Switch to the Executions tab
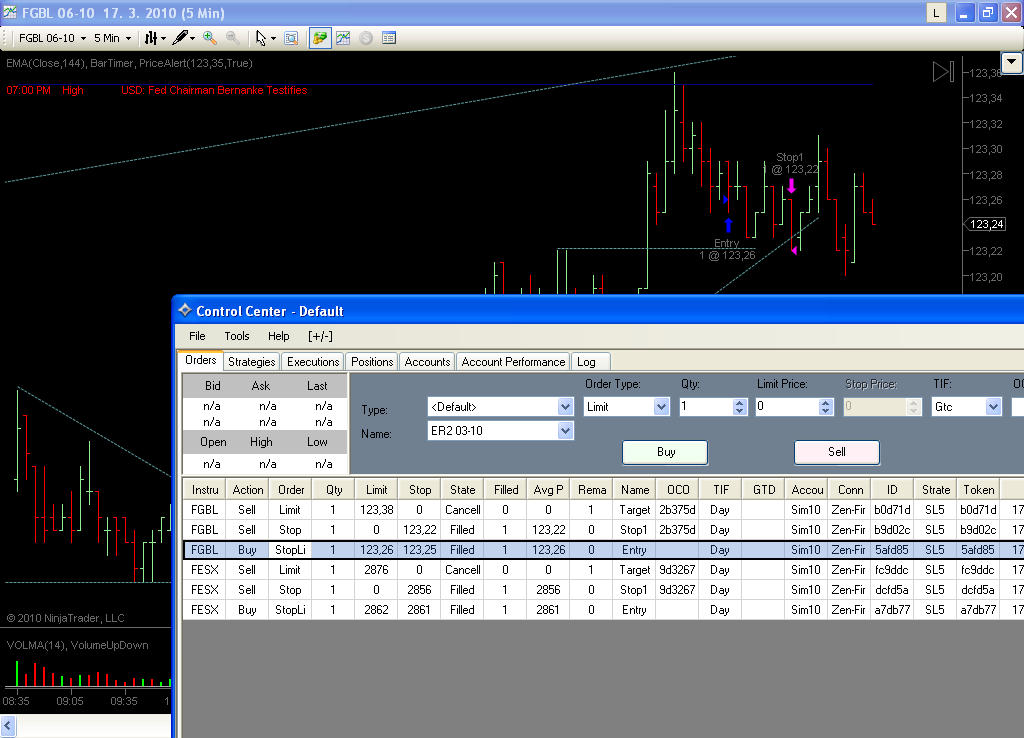Viewport: 1025px width, 738px height. [x=313, y=362]
